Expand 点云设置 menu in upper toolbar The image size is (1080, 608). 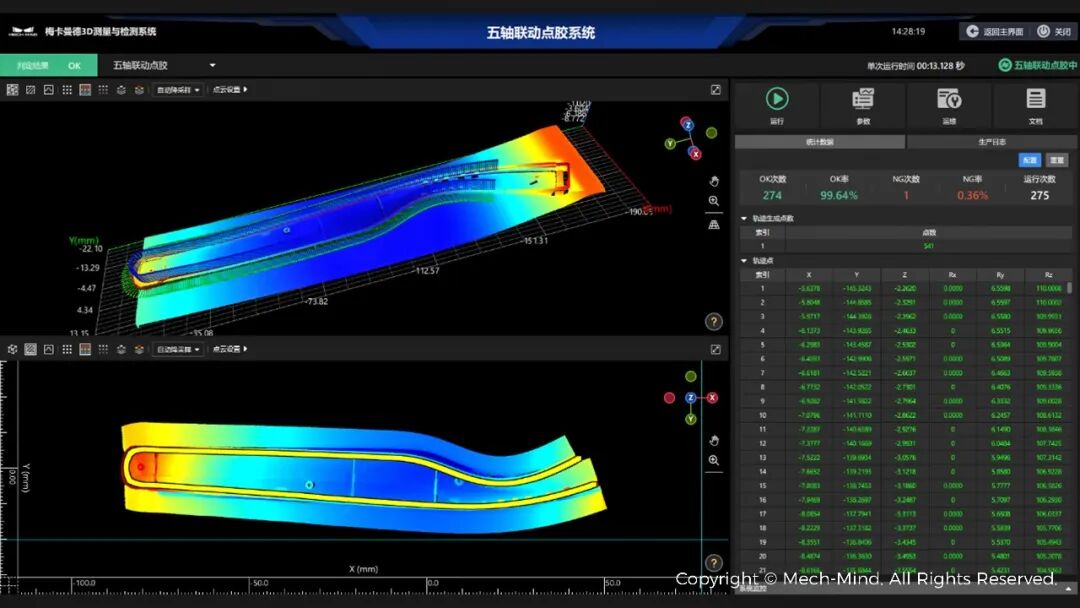229,90
